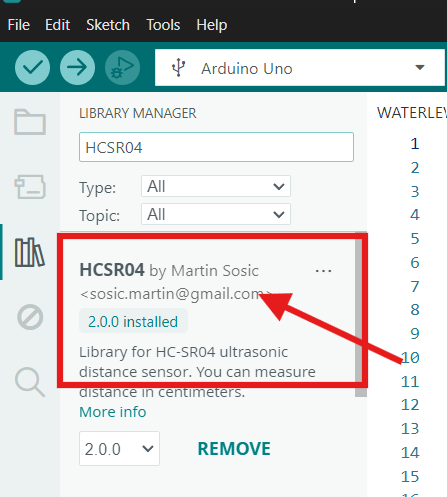Click the 2.0.0 installed badge
The width and height of the screenshot is (447, 497).
(133, 321)
